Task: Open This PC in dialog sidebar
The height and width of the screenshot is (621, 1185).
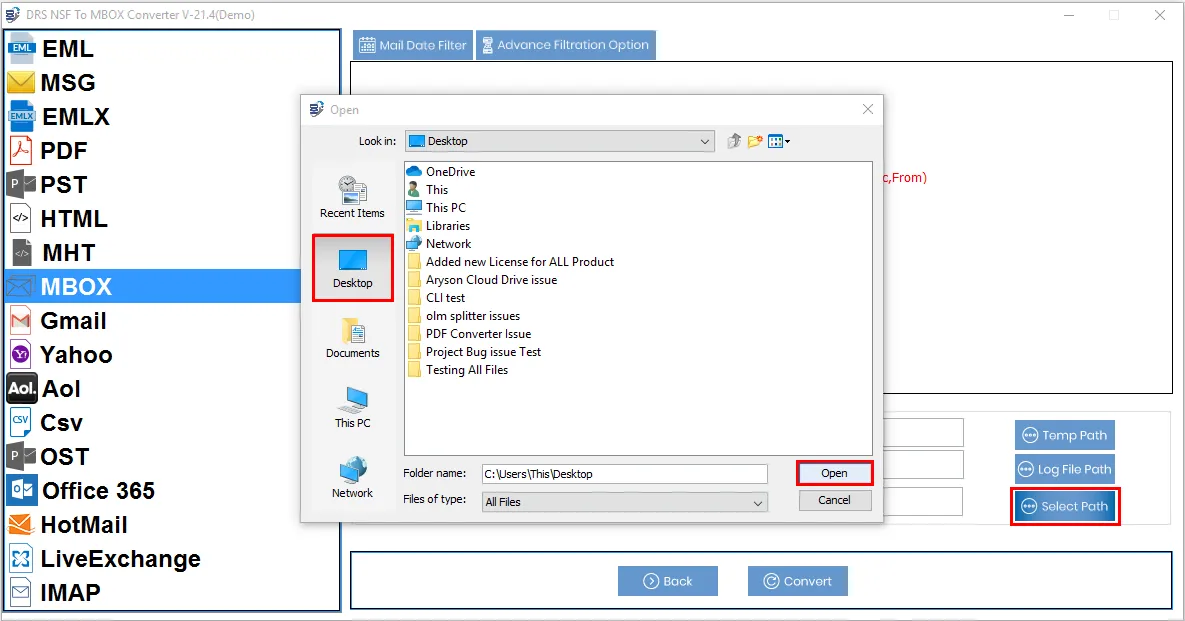Action: pyautogui.click(x=352, y=407)
